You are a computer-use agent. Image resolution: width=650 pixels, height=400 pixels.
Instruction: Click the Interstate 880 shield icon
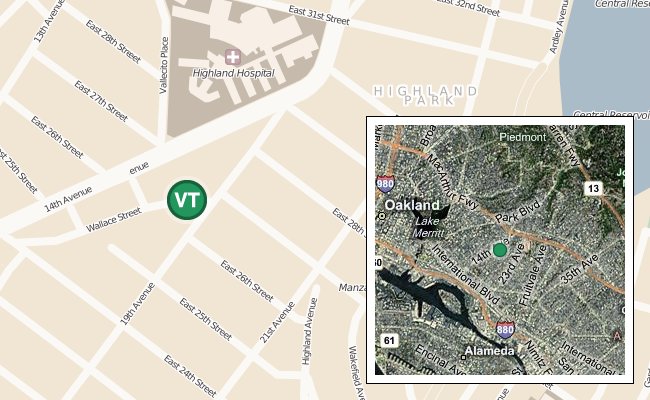click(505, 329)
